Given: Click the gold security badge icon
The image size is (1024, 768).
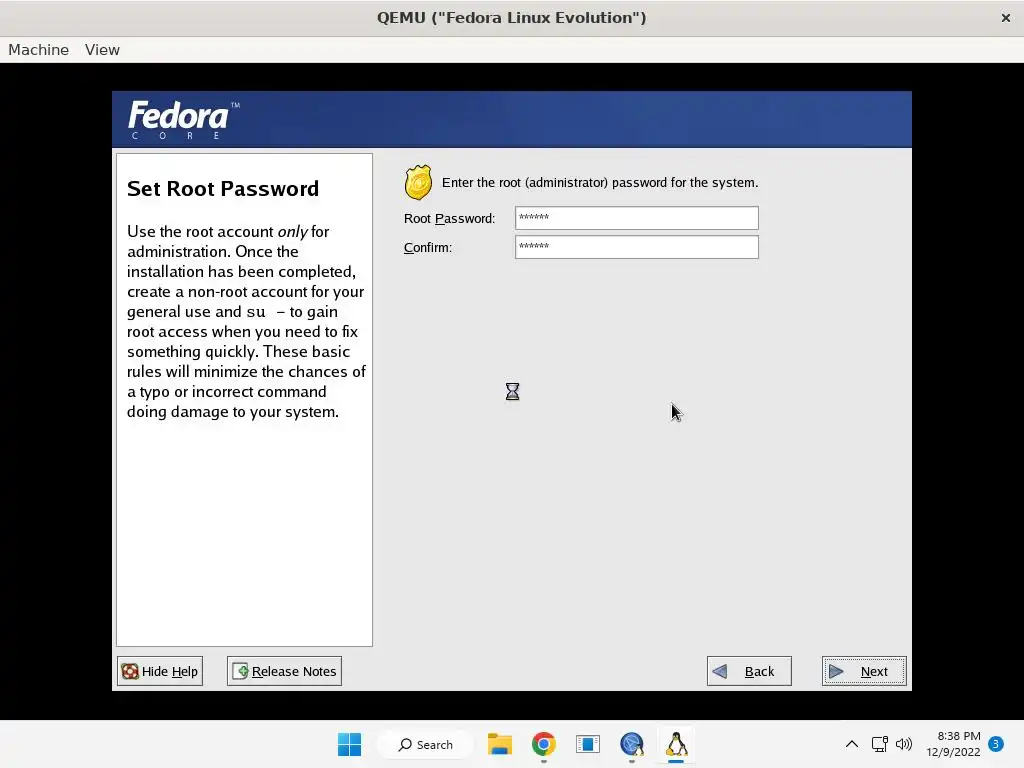Looking at the screenshot, I should click(418, 182).
